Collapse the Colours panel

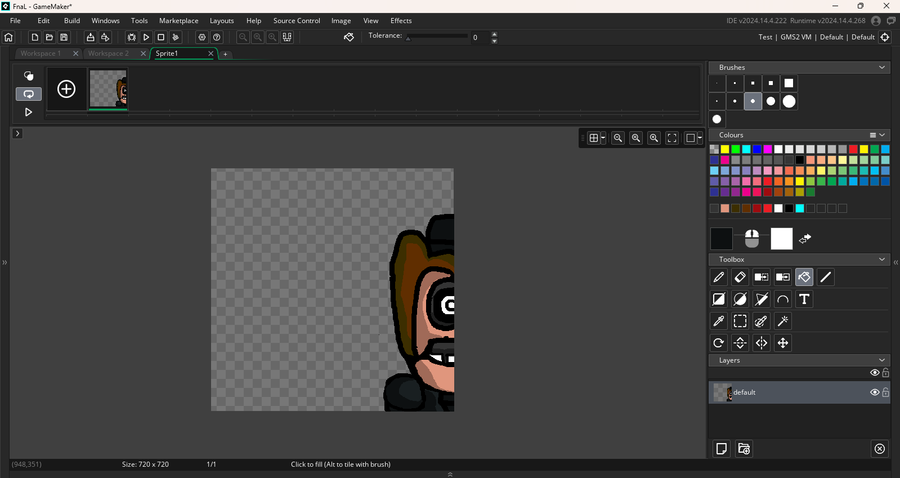(x=882, y=135)
